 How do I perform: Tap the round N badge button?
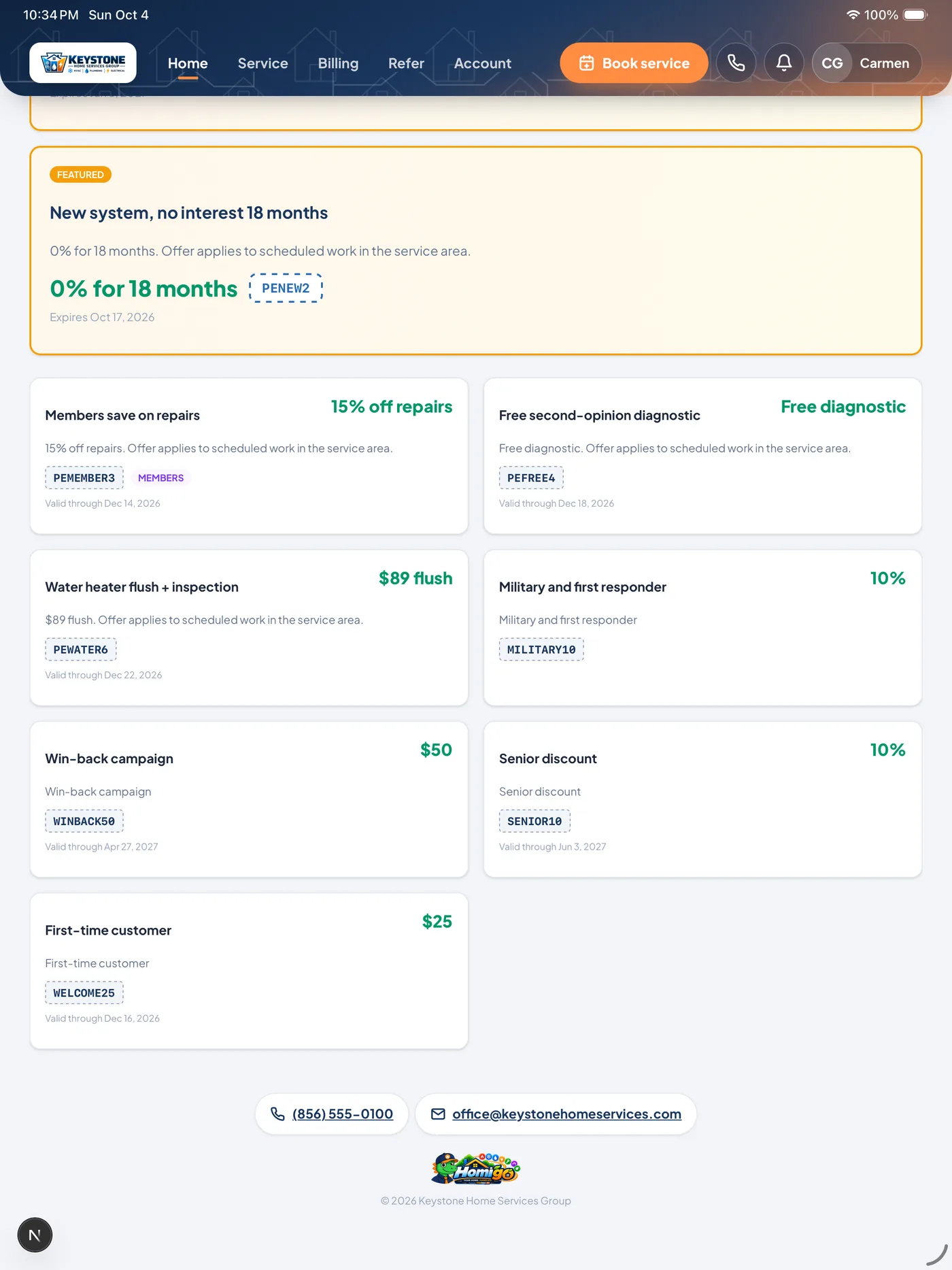pos(35,1235)
